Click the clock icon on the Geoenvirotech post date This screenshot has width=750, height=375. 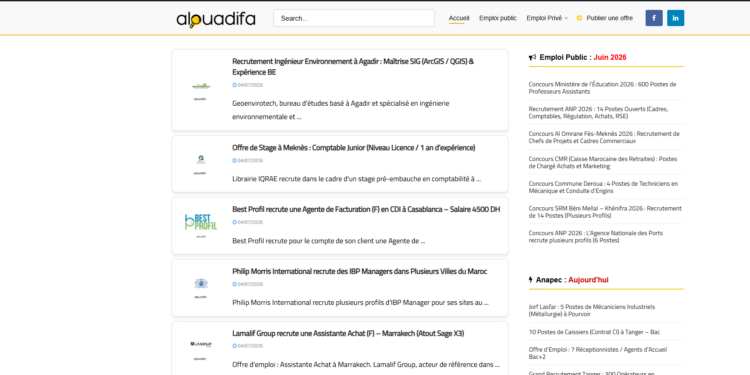tap(234, 85)
